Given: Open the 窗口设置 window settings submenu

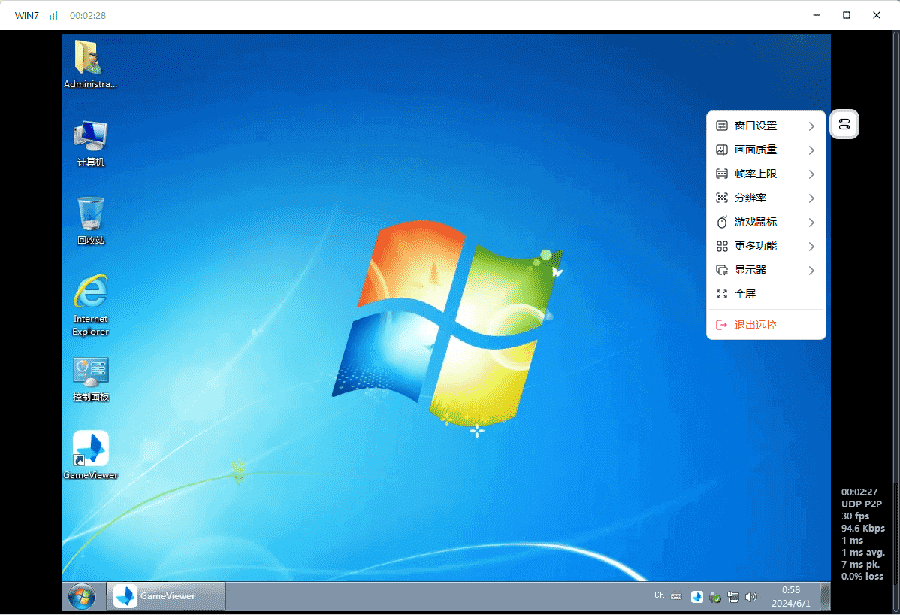Looking at the screenshot, I should (766, 126).
